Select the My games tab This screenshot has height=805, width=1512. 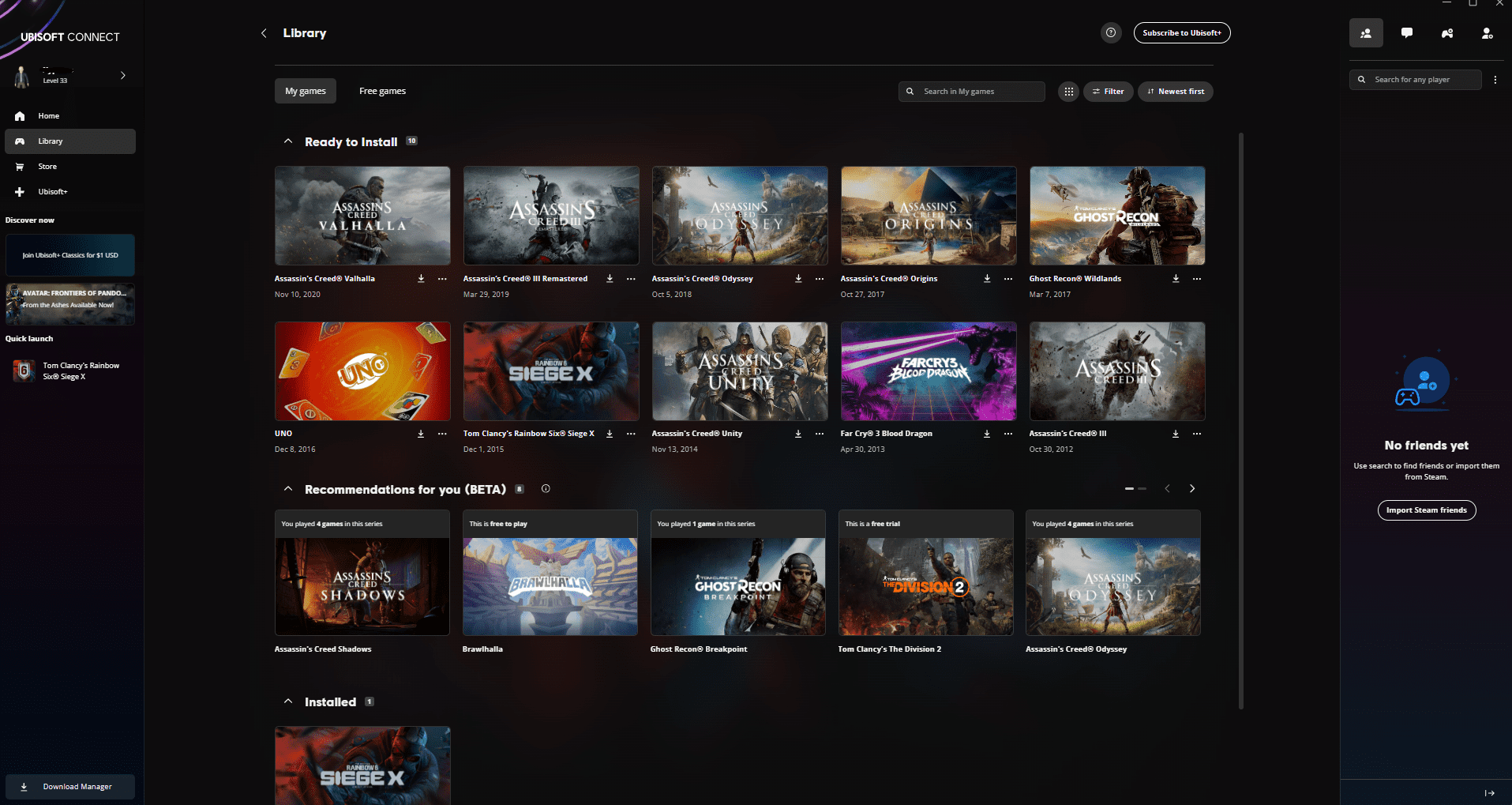pyautogui.click(x=305, y=90)
